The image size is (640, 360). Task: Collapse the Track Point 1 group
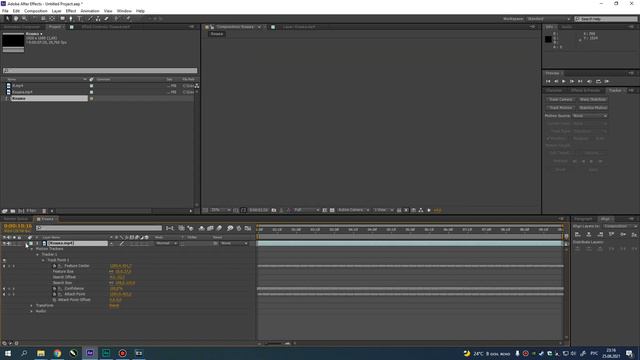coord(43,260)
